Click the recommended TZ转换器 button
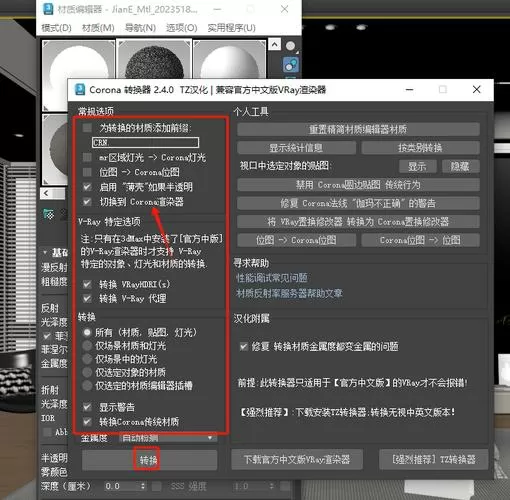This screenshot has width=510, height=500. [434, 460]
